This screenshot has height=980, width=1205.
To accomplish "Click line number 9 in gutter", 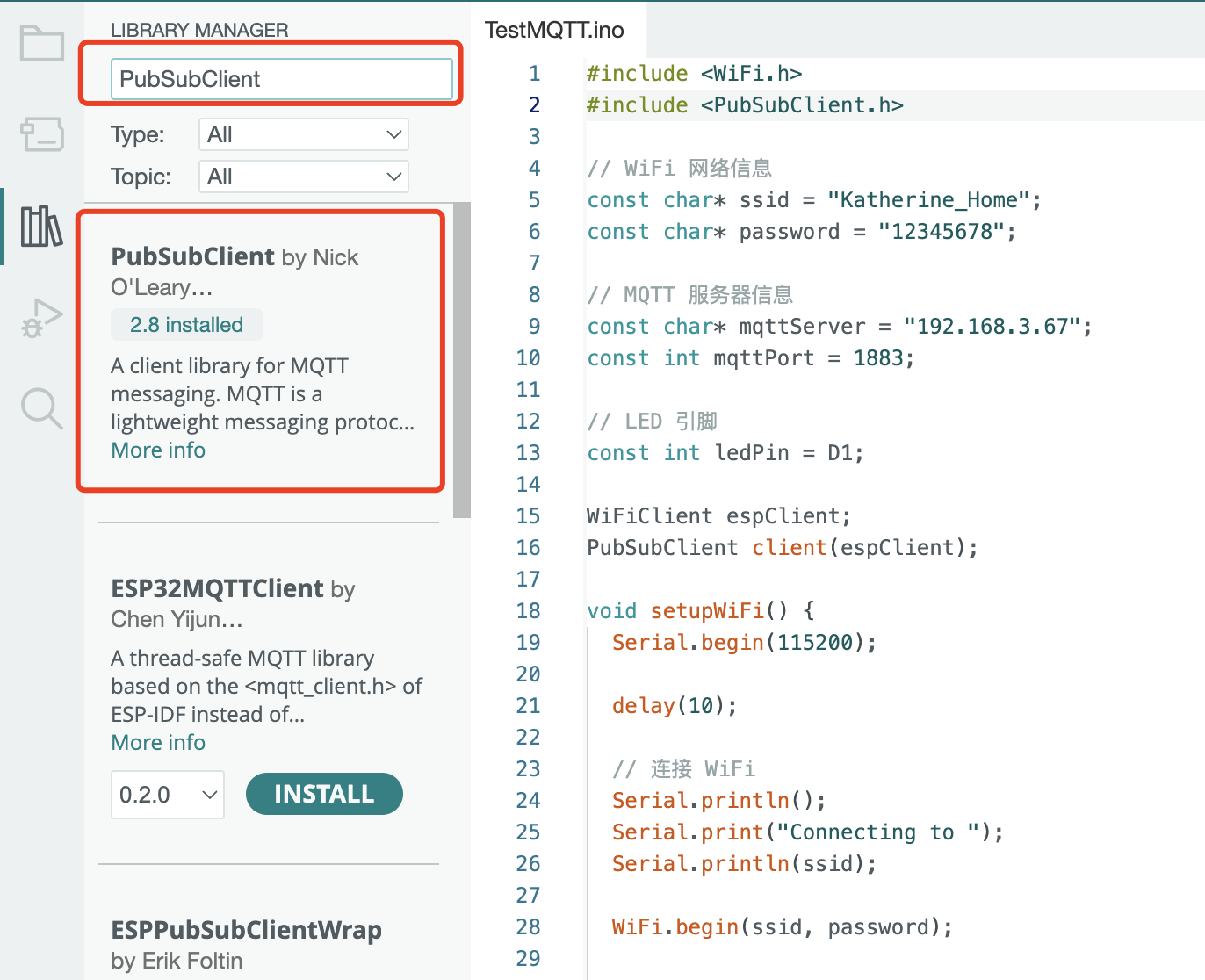I will [x=534, y=327].
